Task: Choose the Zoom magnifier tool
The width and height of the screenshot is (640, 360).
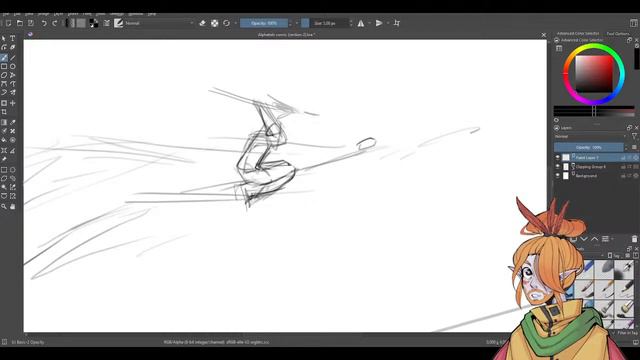Action: click(x=4, y=207)
